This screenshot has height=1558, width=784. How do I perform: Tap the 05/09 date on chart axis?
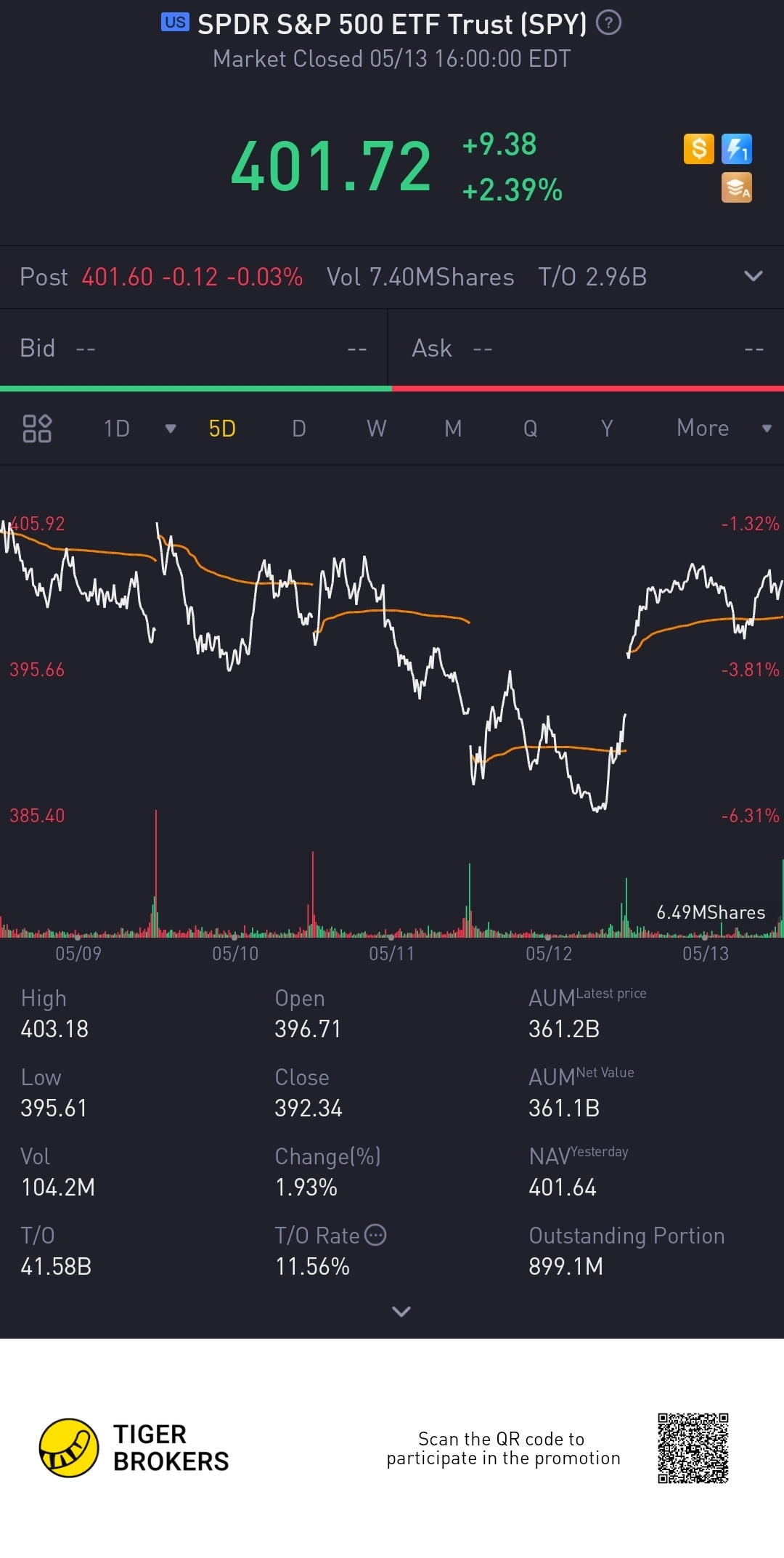click(x=78, y=954)
